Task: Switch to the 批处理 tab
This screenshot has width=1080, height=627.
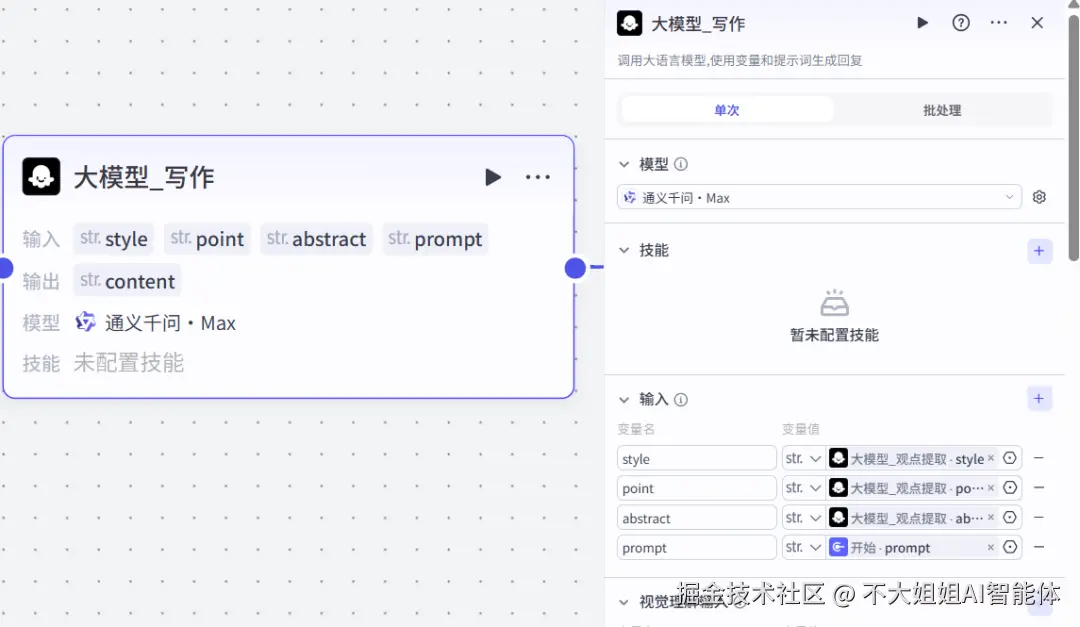Action: (942, 110)
